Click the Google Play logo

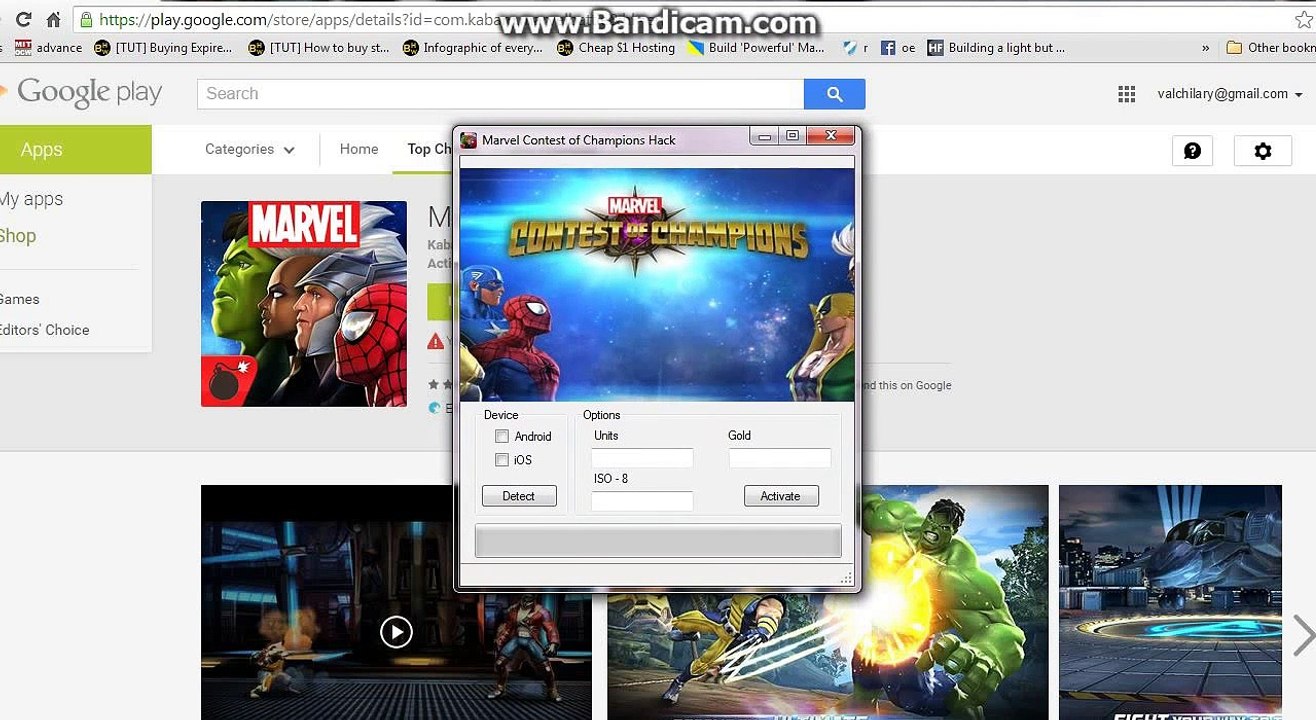pos(82,92)
